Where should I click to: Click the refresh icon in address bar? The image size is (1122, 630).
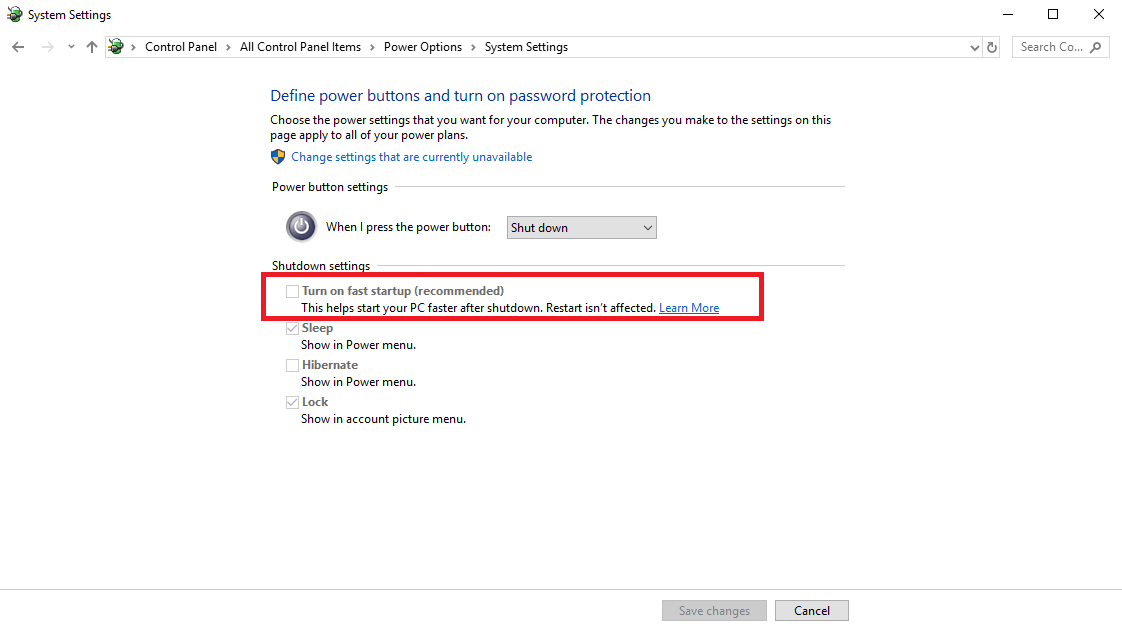991,46
